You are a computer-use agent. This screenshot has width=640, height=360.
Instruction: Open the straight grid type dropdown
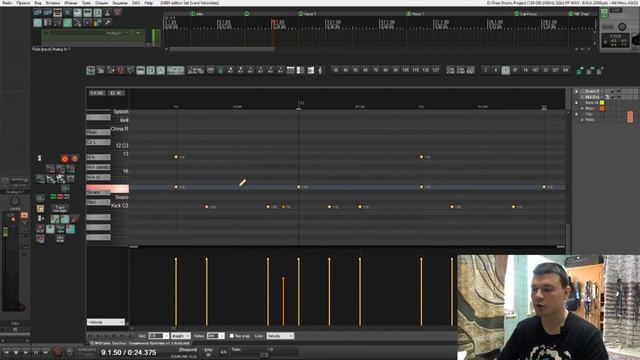[180, 336]
